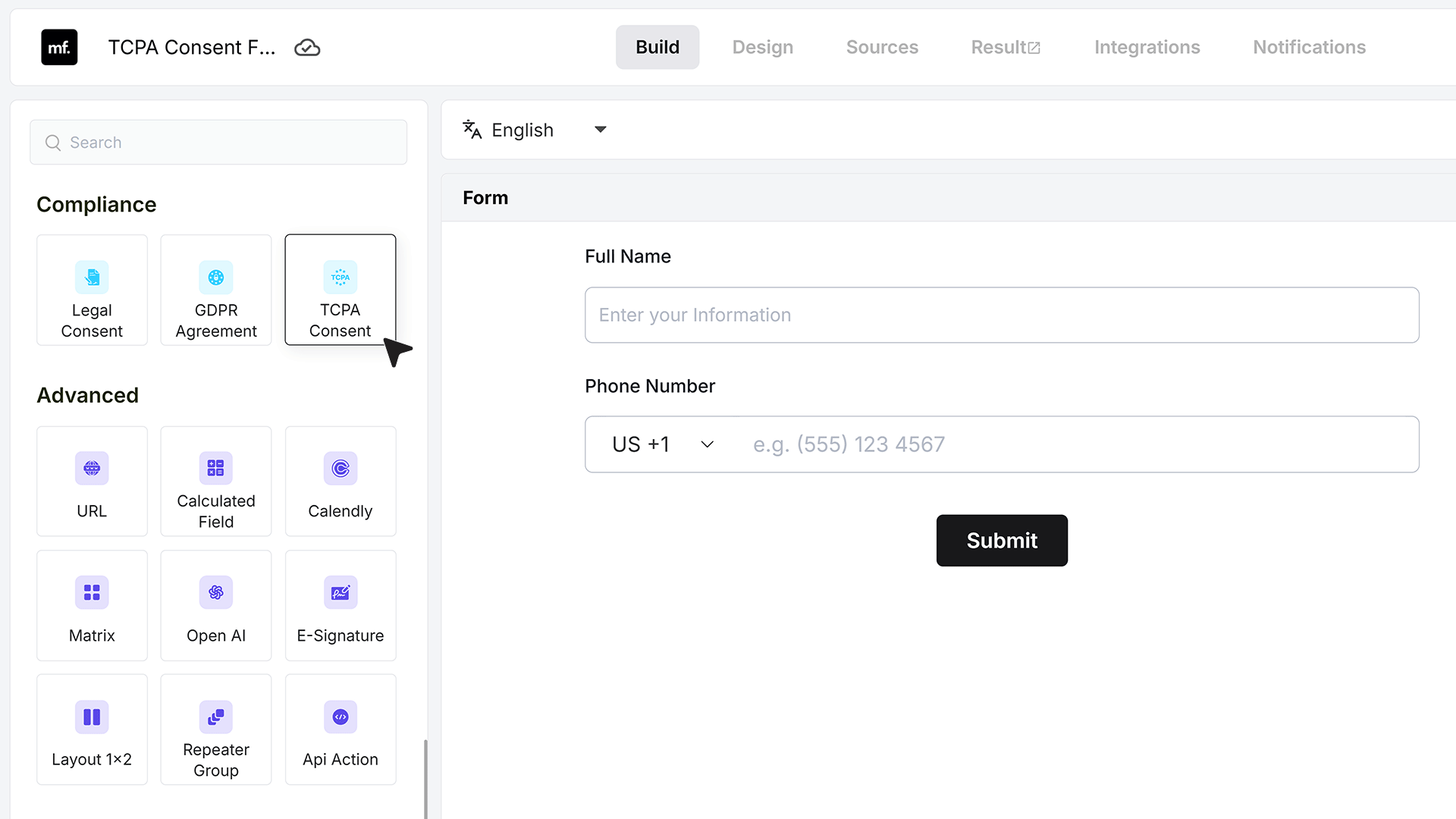
Task: Switch to the Design tab
Action: pos(763,47)
